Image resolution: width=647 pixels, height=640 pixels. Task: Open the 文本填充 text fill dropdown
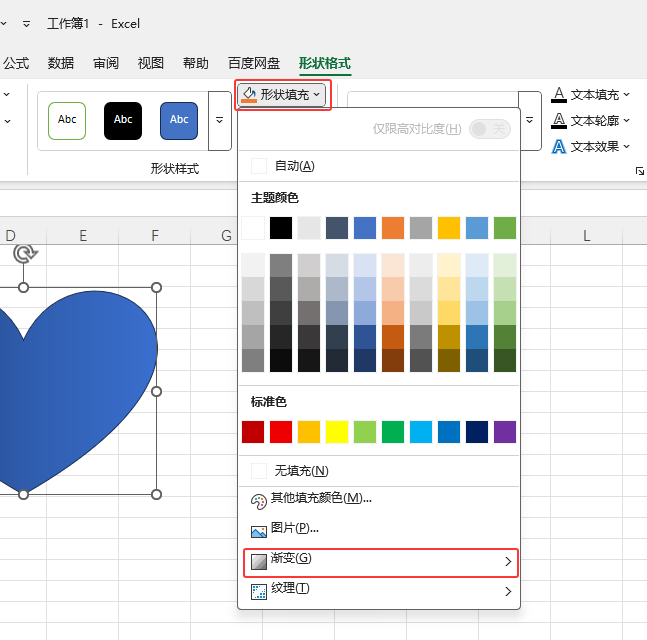tap(590, 95)
